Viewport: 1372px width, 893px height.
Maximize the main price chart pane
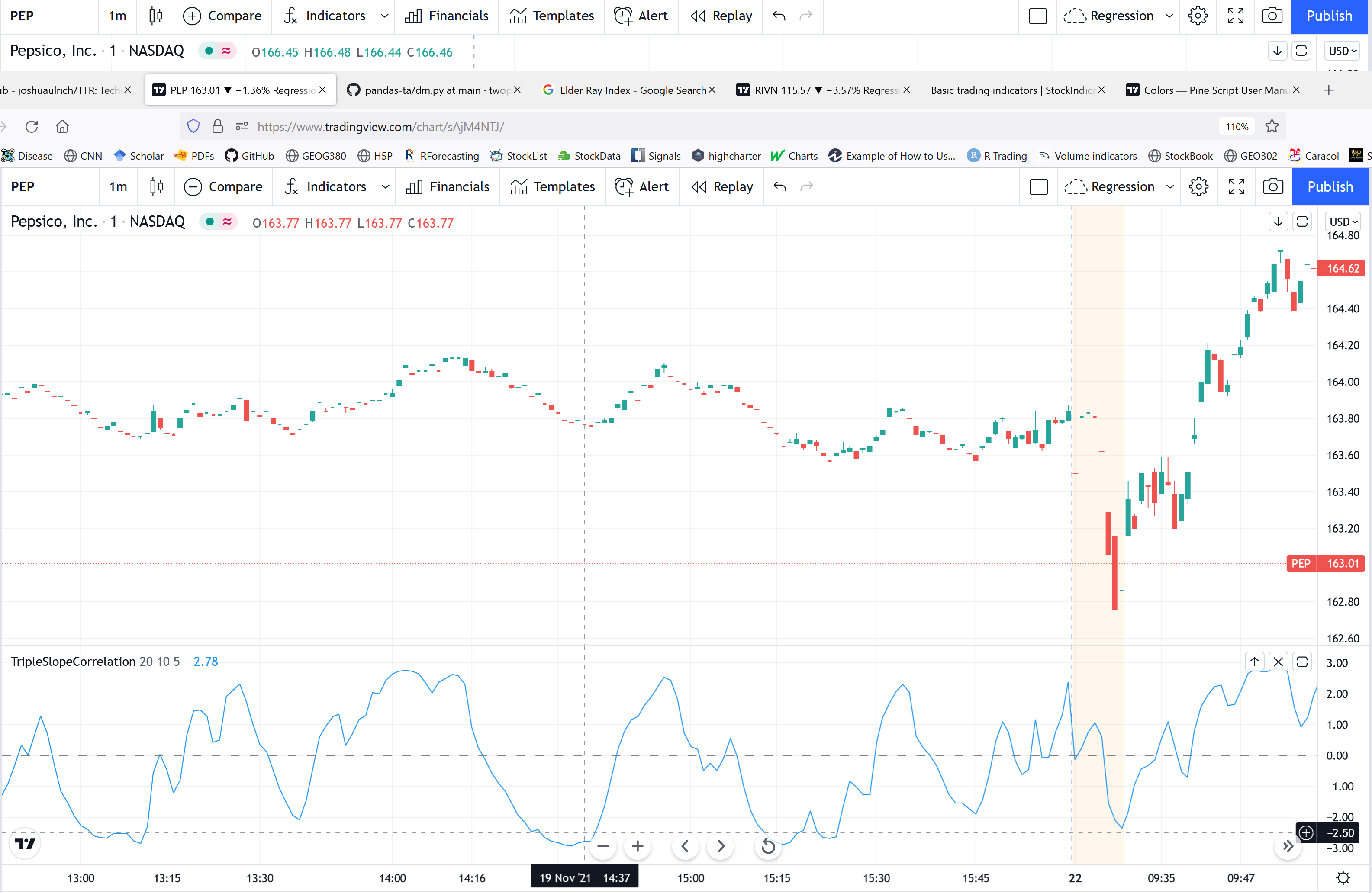point(1302,222)
